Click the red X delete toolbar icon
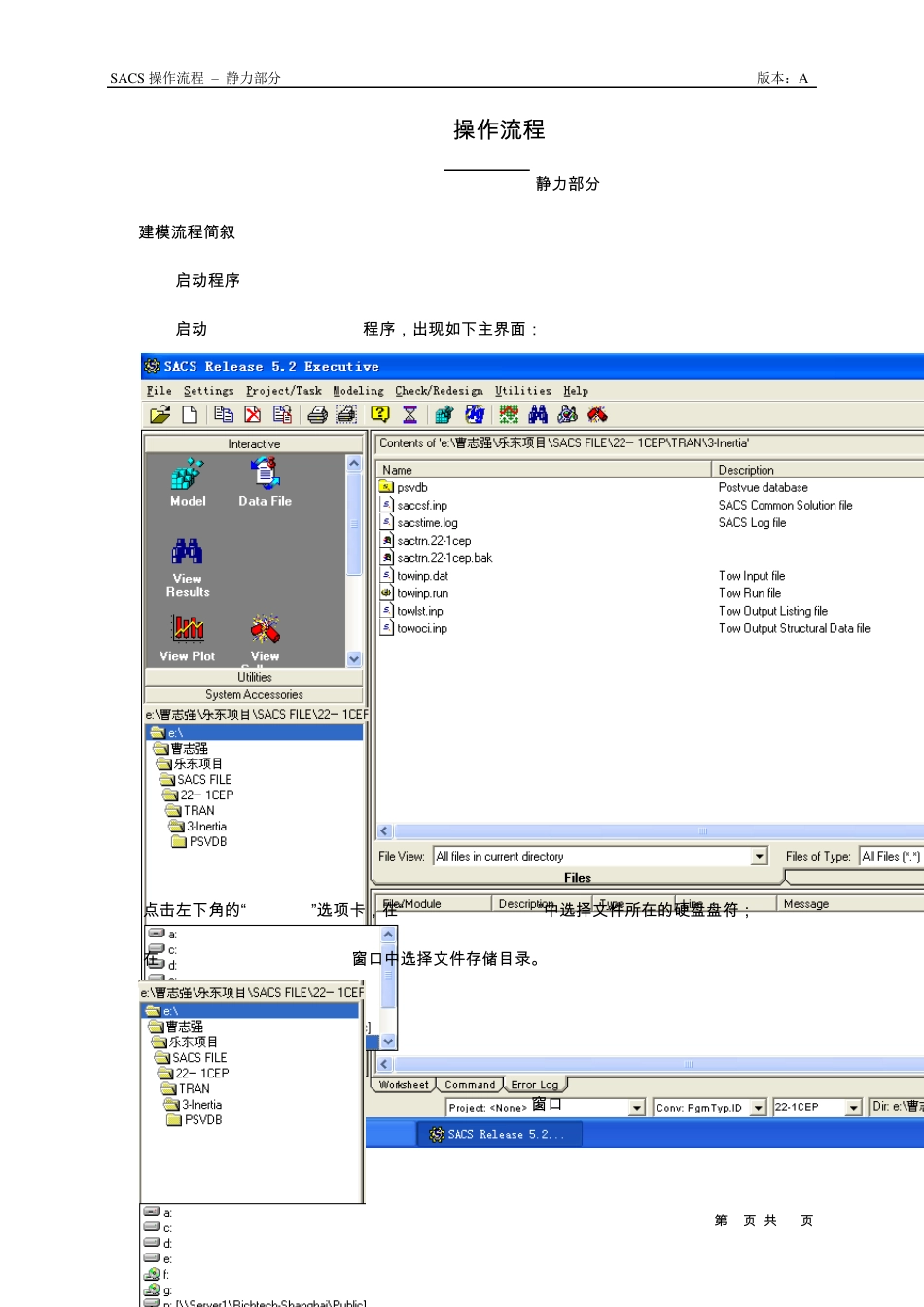The image size is (924, 1307). pyautogui.click(x=253, y=415)
